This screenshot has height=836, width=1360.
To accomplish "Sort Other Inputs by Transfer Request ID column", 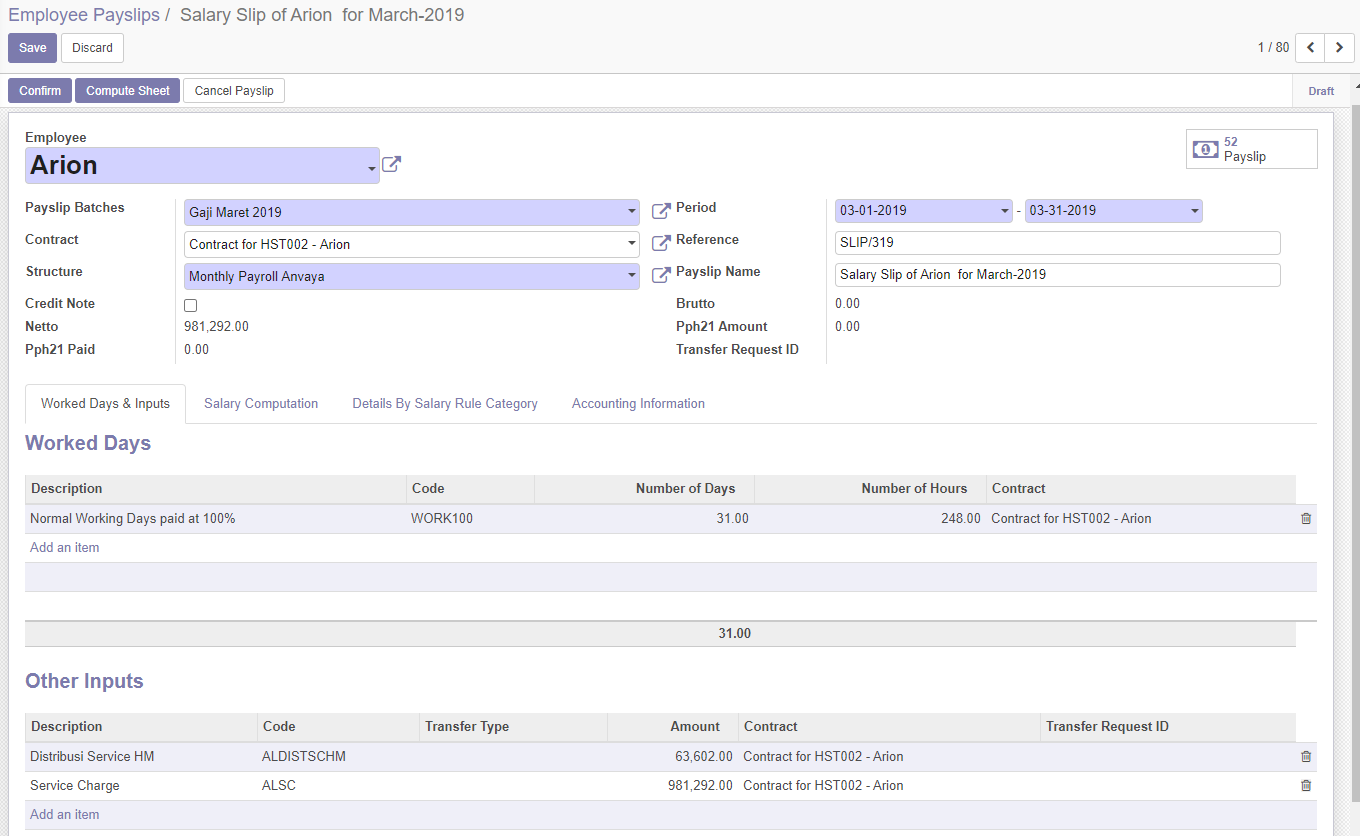I will pyautogui.click(x=1168, y=727).
